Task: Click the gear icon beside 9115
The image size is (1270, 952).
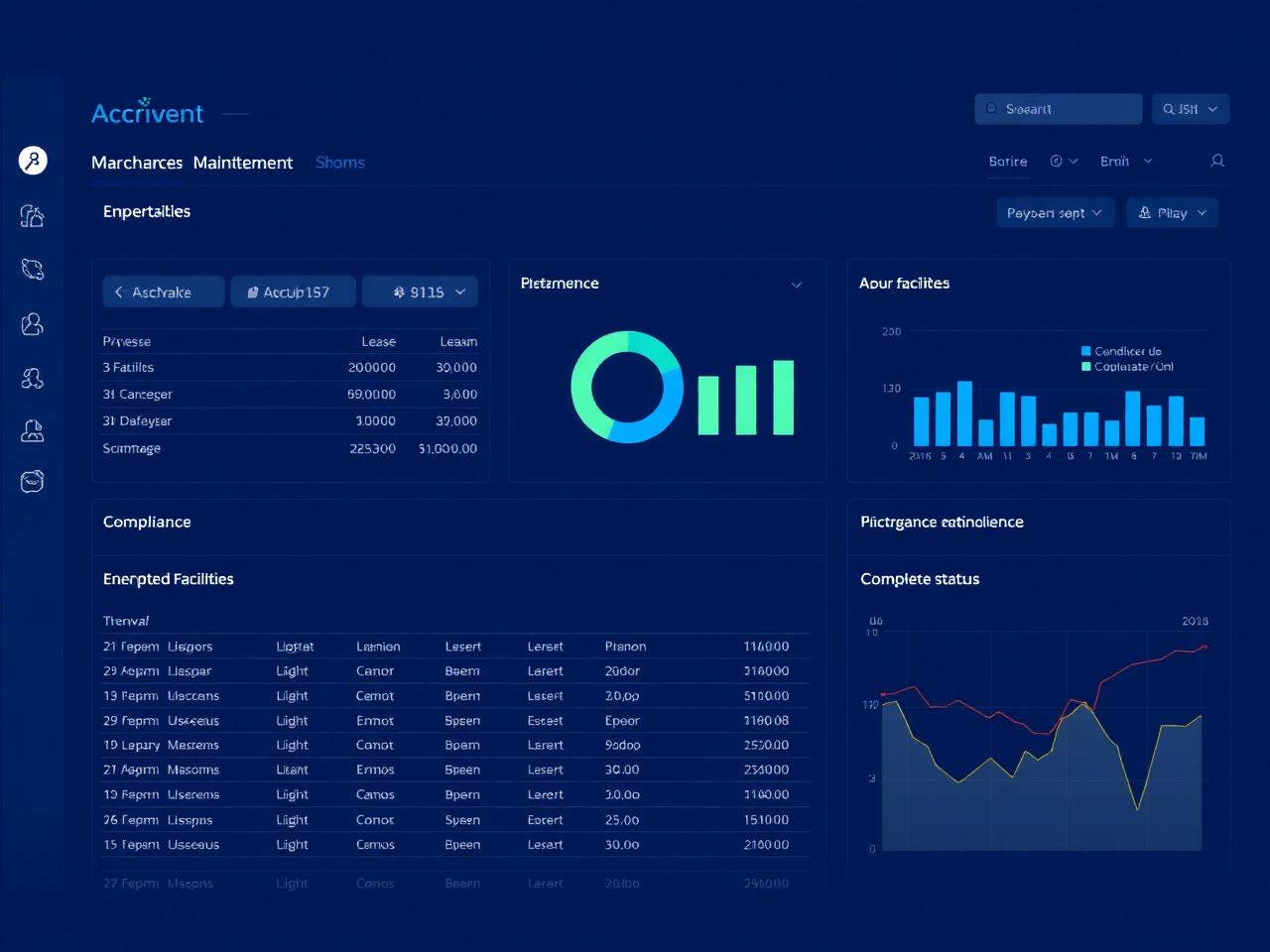Action: pyautogui.click(x=399, y=292)
